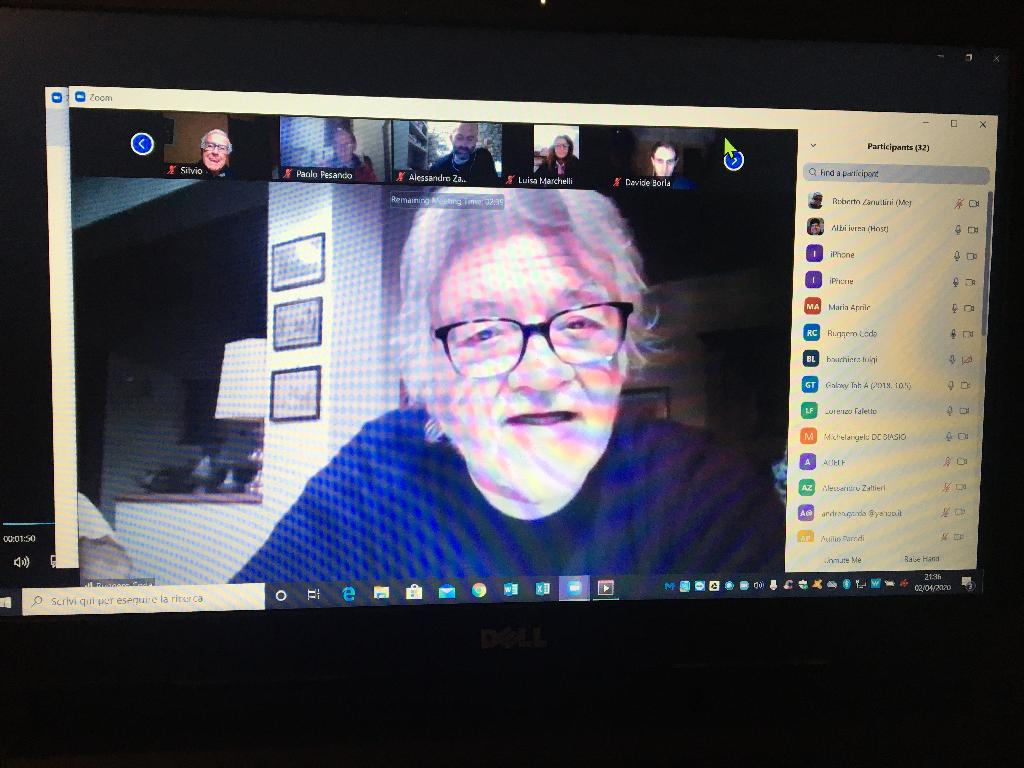
Task: Open Word from the taskbar
Action: click(x=511, y=590)
